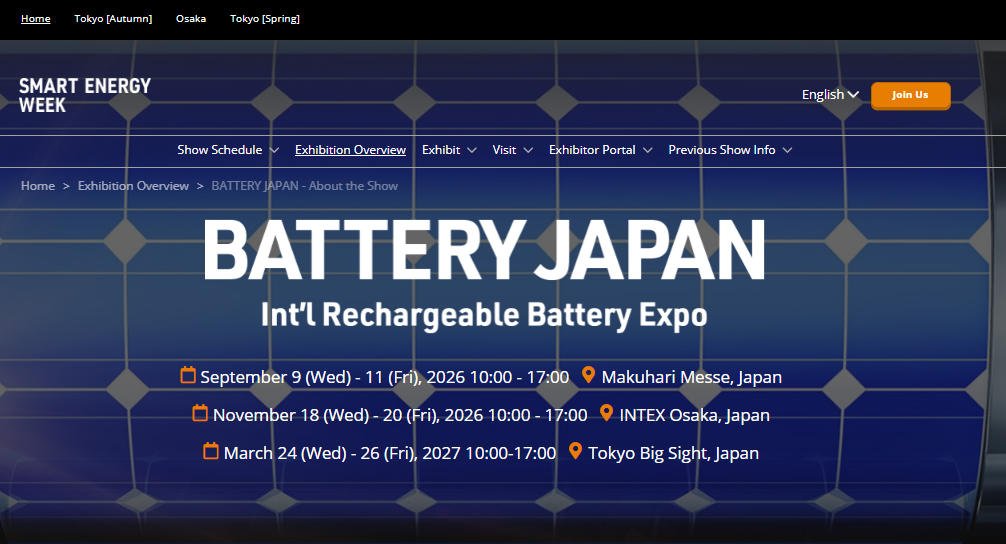Expand the Visit menu chevron
1006x544 pixels.
pyautogui.click(x=528, y=150)
